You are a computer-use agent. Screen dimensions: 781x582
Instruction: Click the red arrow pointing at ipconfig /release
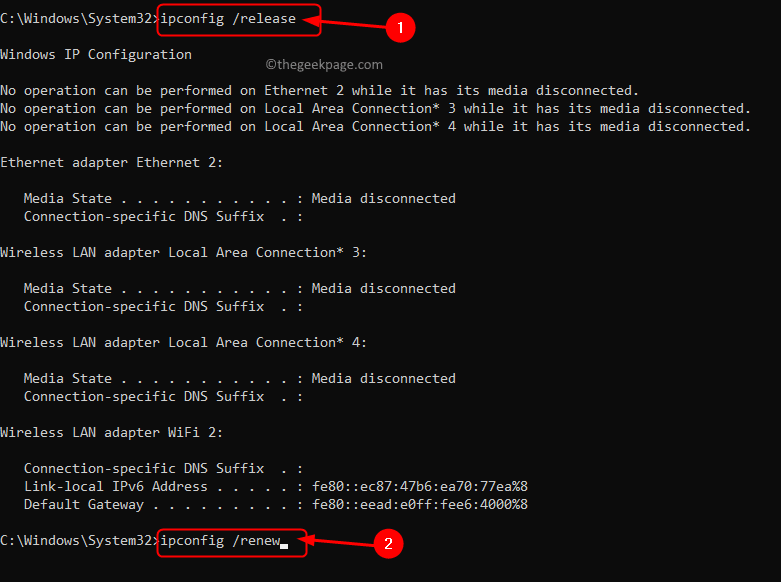pyautogui.click(x=344, y=23)
